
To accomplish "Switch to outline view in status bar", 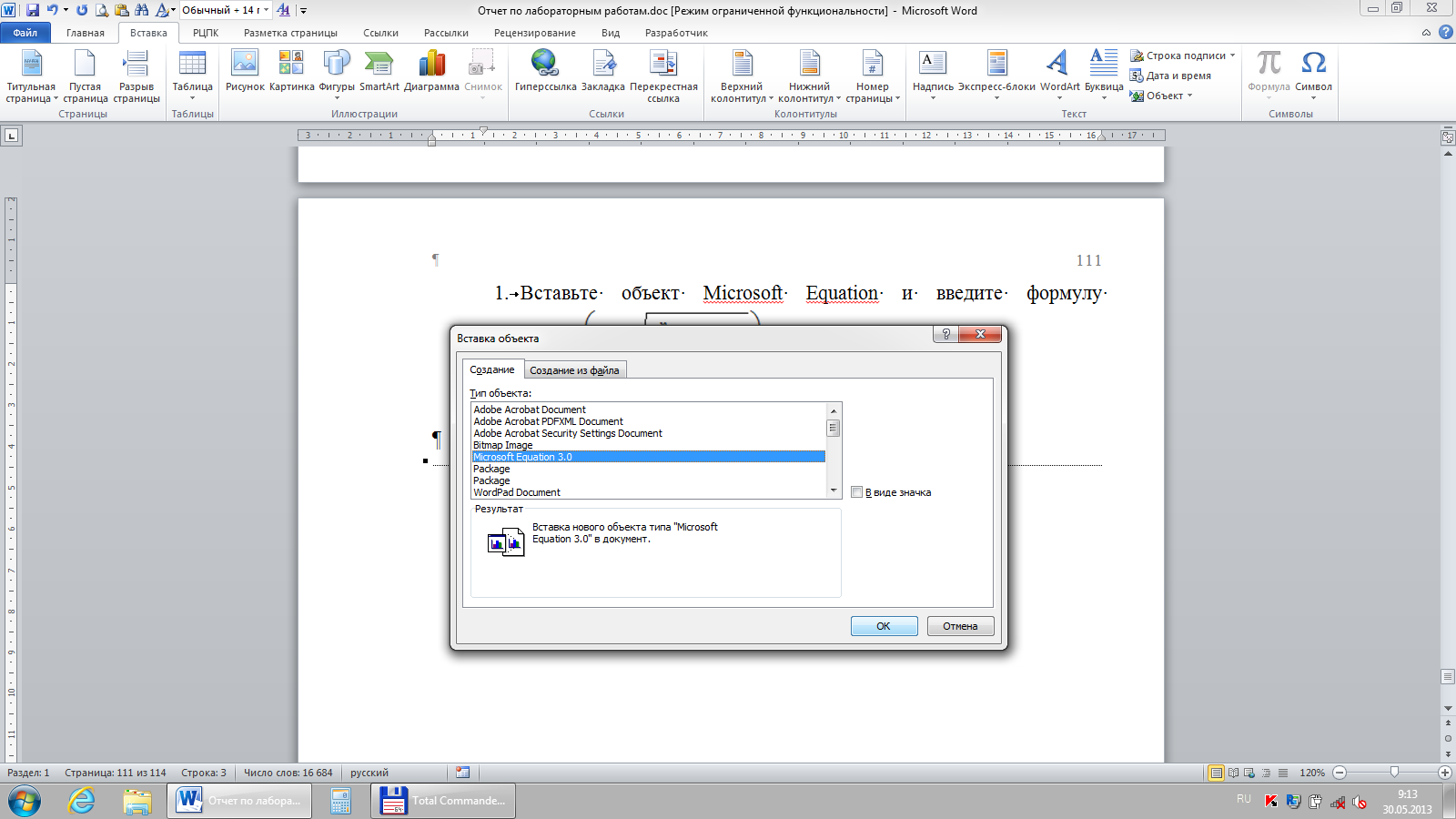I will tap(1266, 773).
